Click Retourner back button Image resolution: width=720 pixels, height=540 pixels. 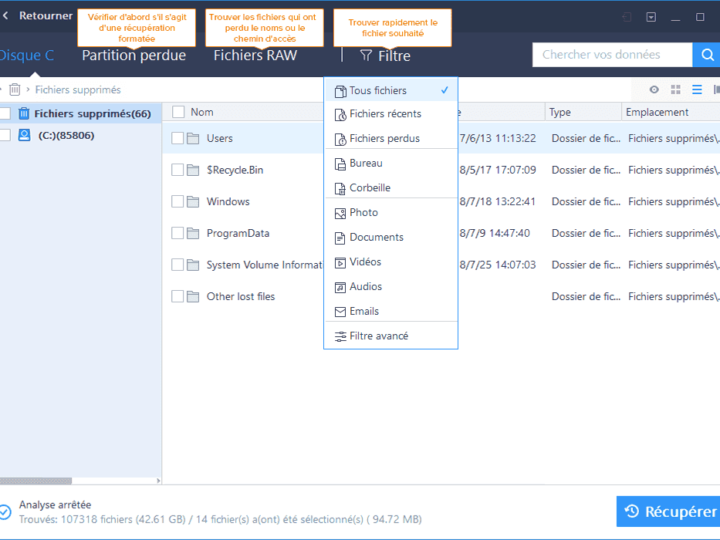tap(38, 16)
